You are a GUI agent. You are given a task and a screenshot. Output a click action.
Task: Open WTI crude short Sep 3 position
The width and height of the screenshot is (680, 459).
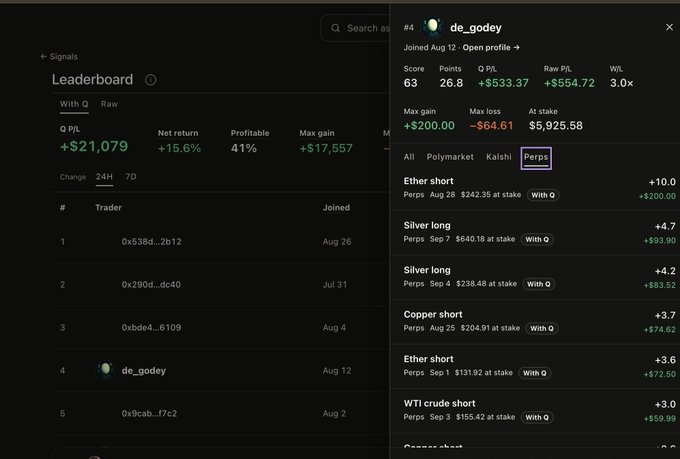coord(535,411)
